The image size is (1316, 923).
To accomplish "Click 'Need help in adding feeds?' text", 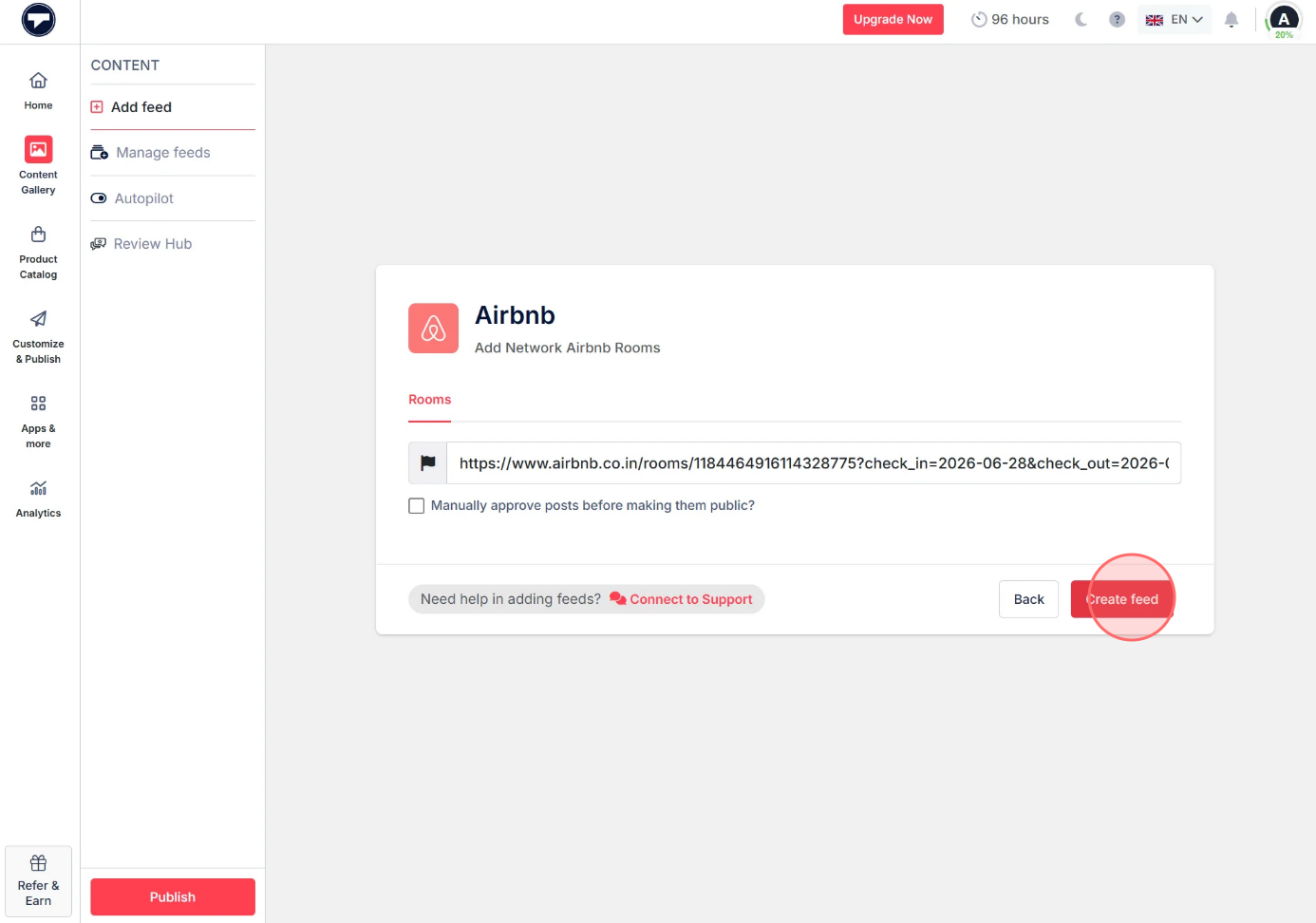I will click(x=511, y=599).
